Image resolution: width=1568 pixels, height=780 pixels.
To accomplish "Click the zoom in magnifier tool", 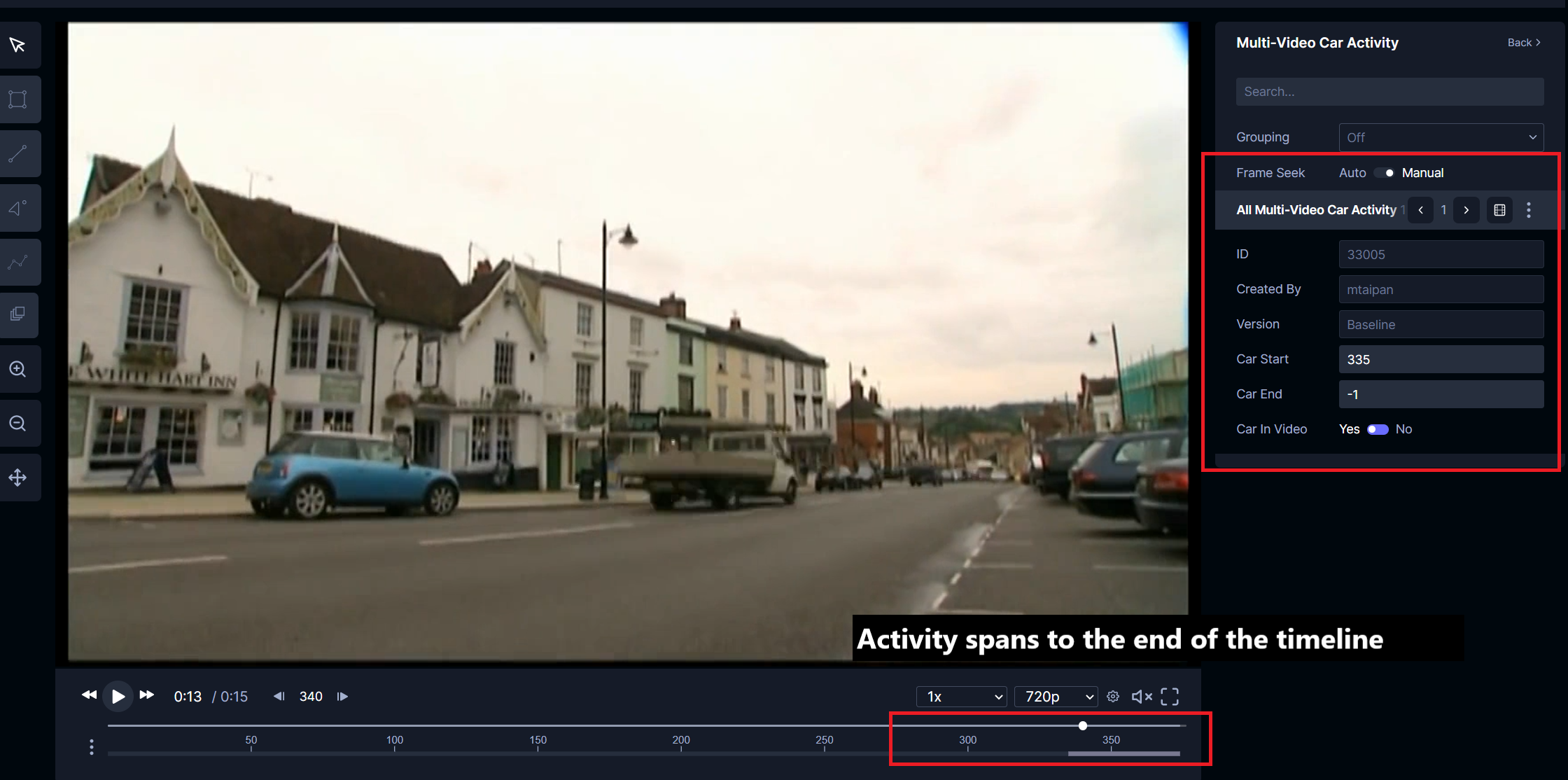I will 17,369.
